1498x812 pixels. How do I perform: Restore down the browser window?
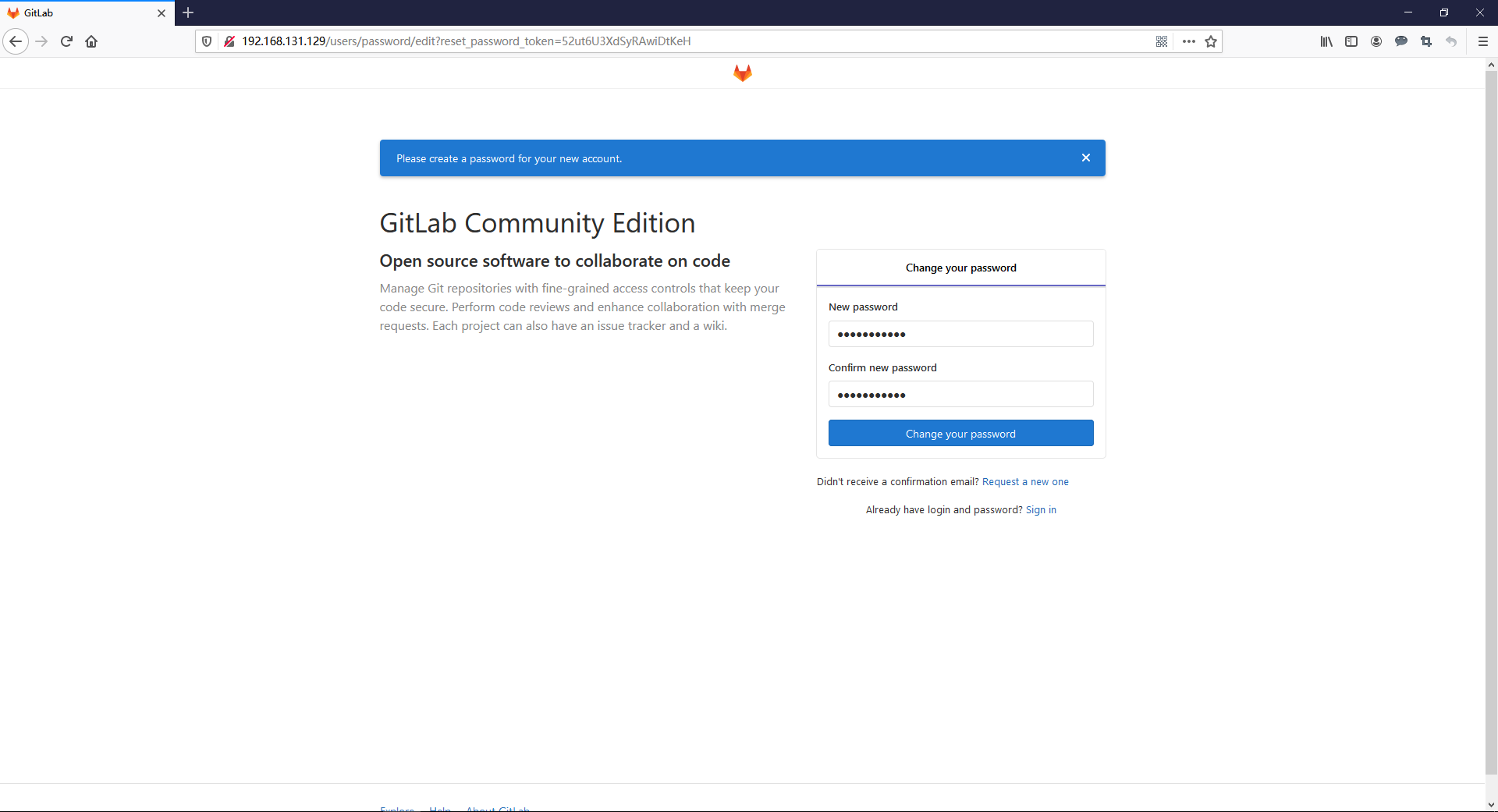coord(1444,12)
